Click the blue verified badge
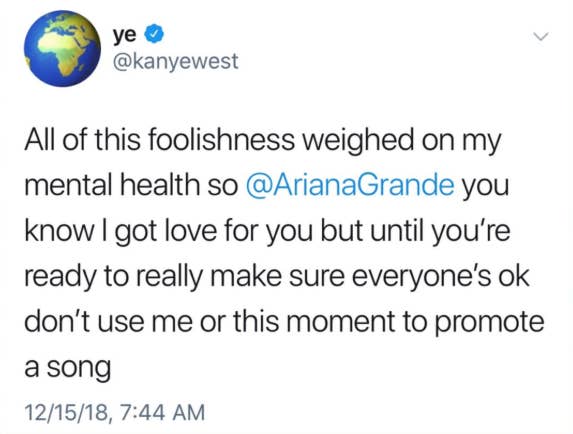This screenshot has width=573, height=434. tap(154, 35)
